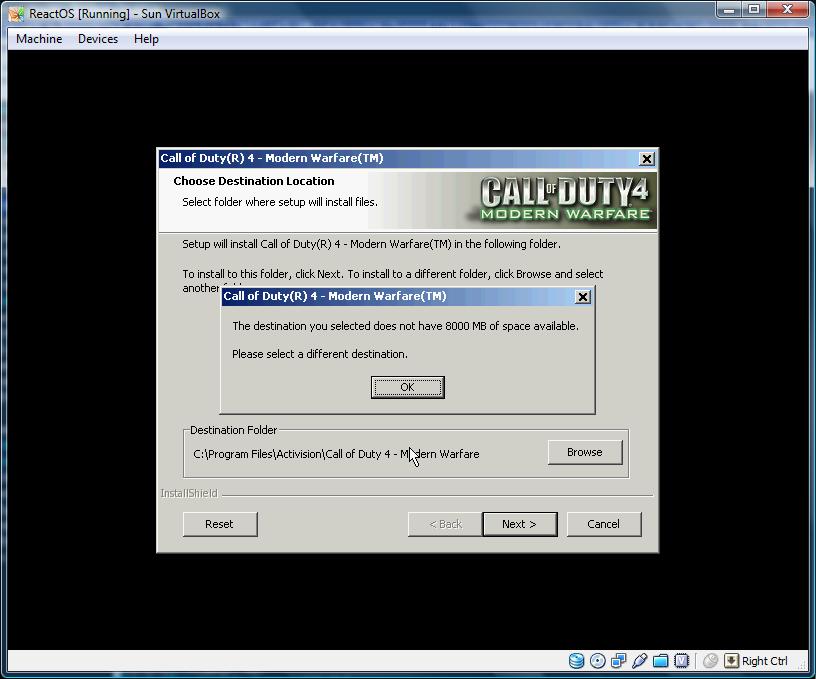This screenshot has width=816, height=679.
Task: Click the Next > button
Action: [520, 524]
